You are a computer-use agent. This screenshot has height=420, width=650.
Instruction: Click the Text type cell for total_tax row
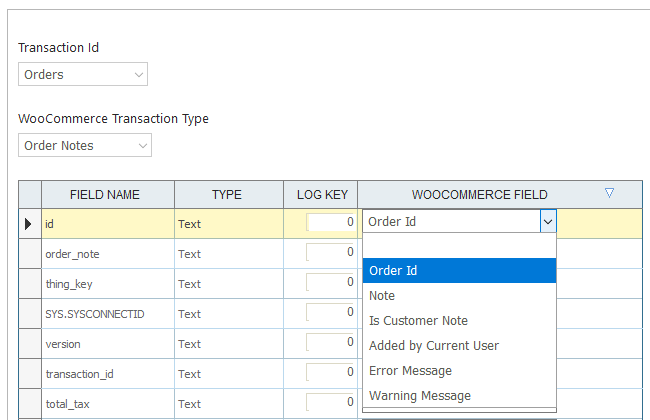[x=229, y=403]
